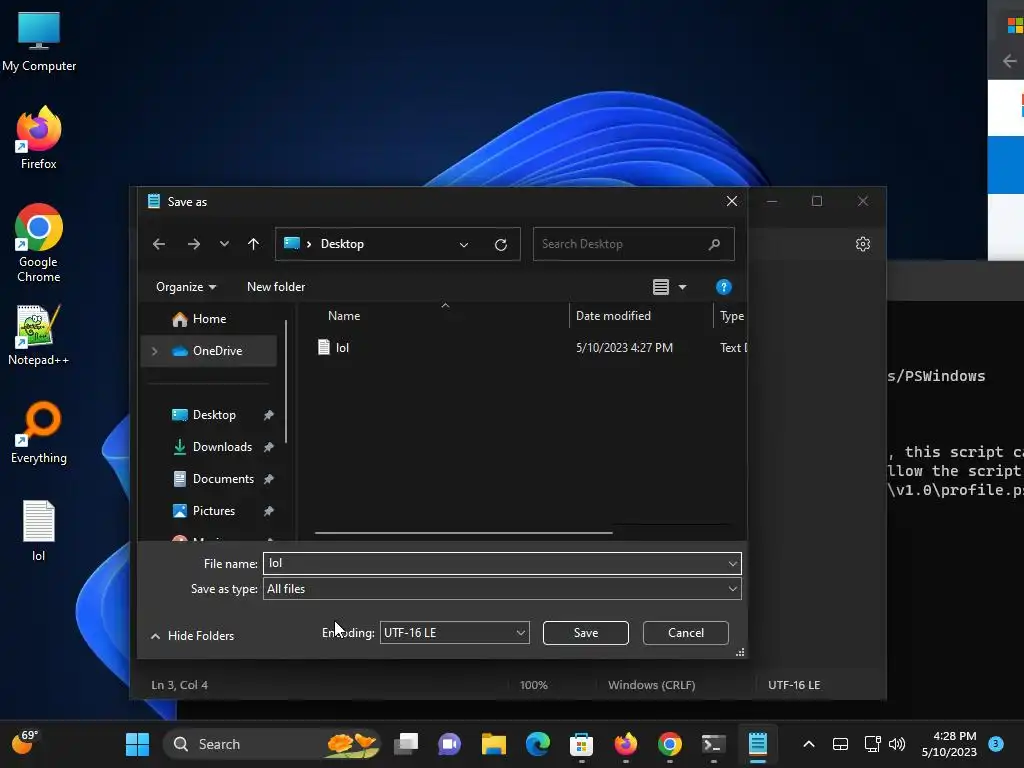Expand the OneDrive tree node
Viewport: 1024px width, 768px height.
(155, 351)
